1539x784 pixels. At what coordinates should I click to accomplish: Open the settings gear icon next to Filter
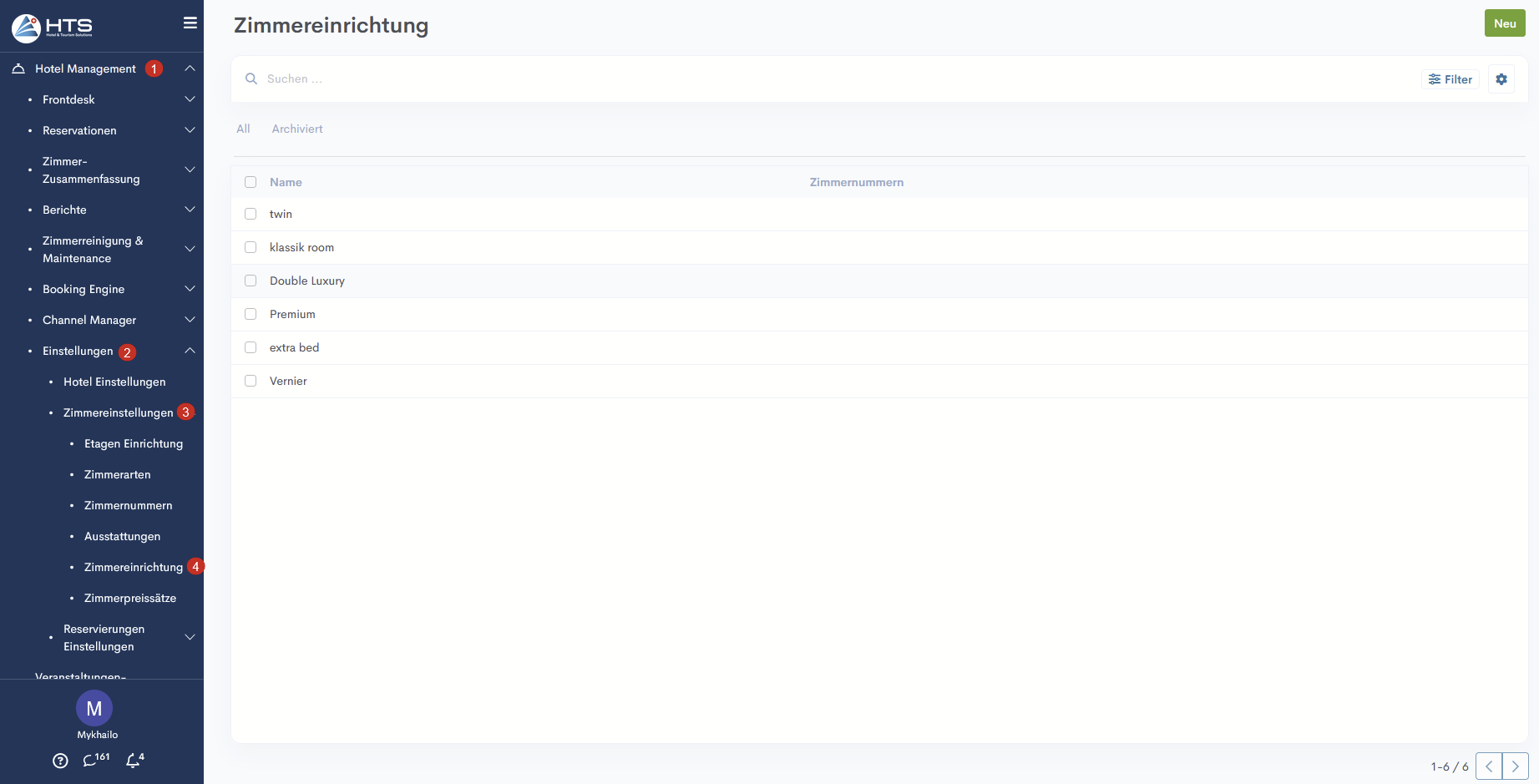[1501, 79]
